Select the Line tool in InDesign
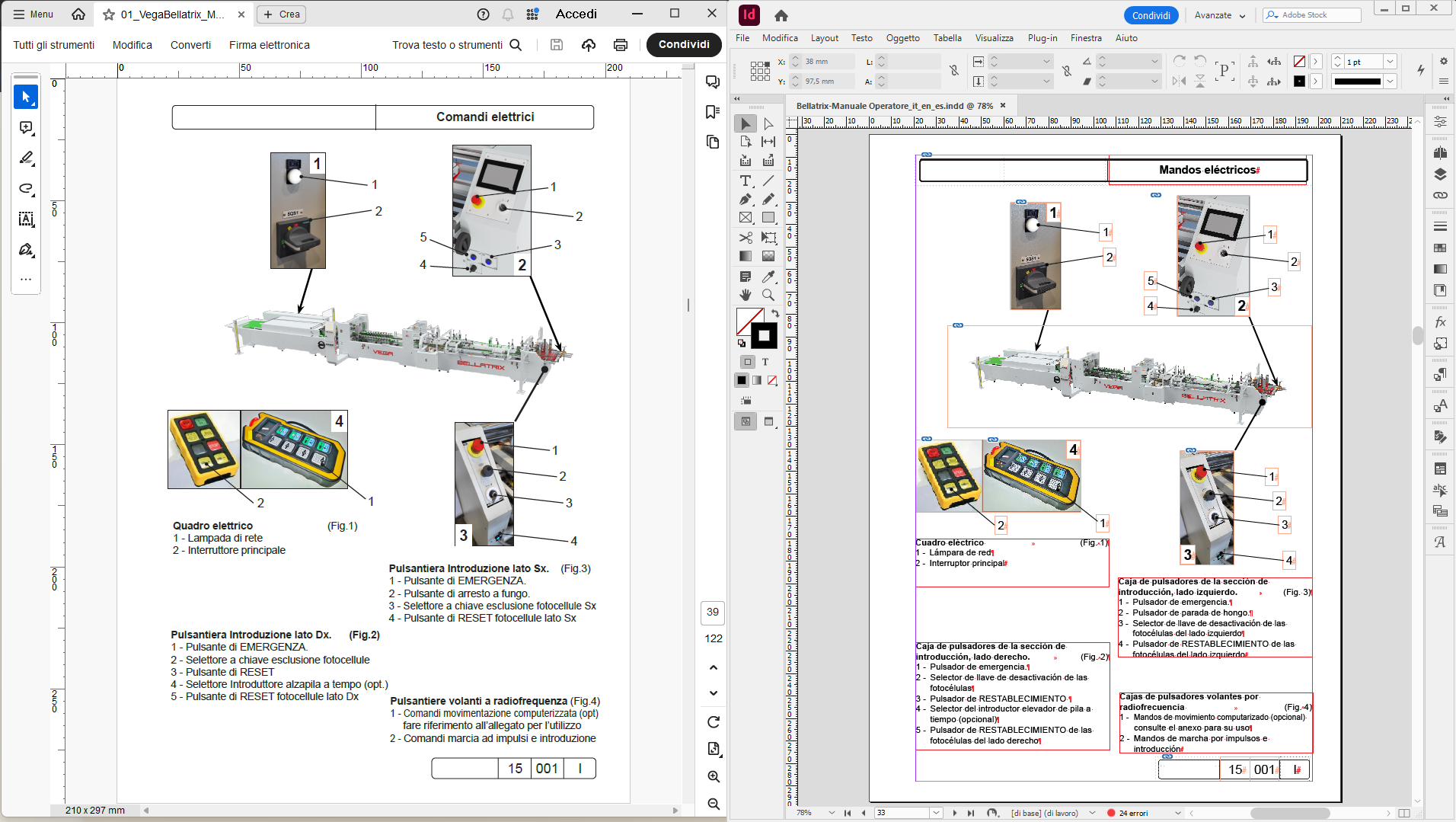1456x822 pixels. click(768, 181)
